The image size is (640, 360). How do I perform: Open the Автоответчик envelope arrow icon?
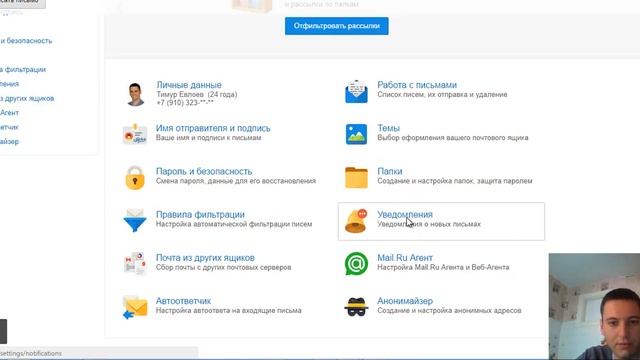coord(135,307)
